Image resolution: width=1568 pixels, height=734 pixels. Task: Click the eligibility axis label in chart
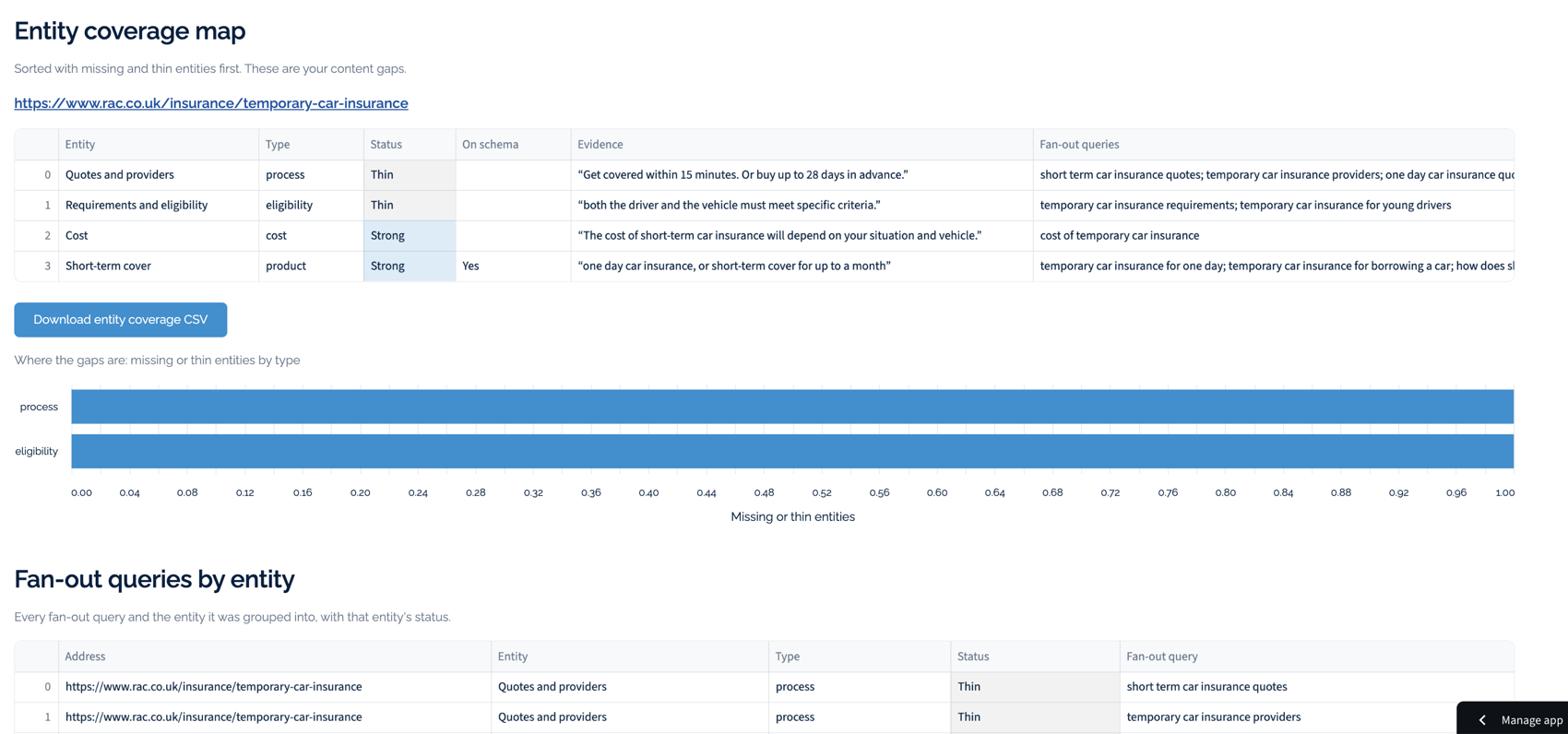click(36, 452)
